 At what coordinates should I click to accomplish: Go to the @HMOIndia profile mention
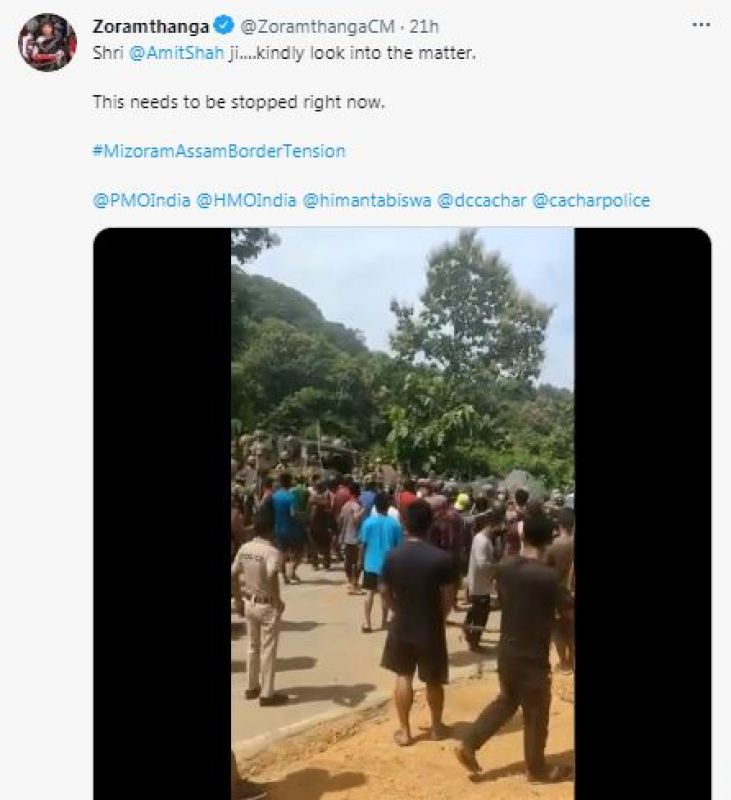[247, 200]
